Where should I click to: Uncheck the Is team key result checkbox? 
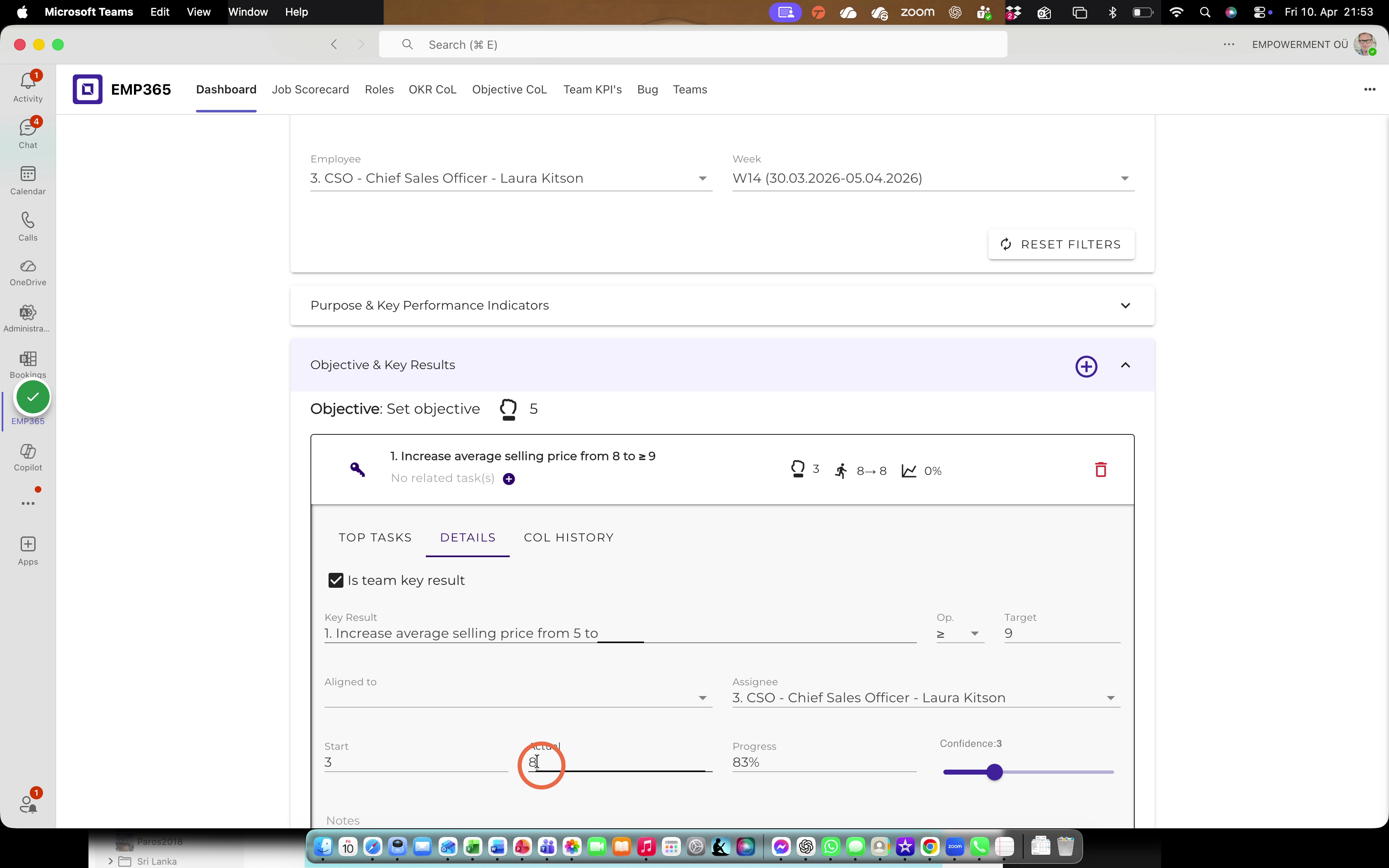[336, 580]
